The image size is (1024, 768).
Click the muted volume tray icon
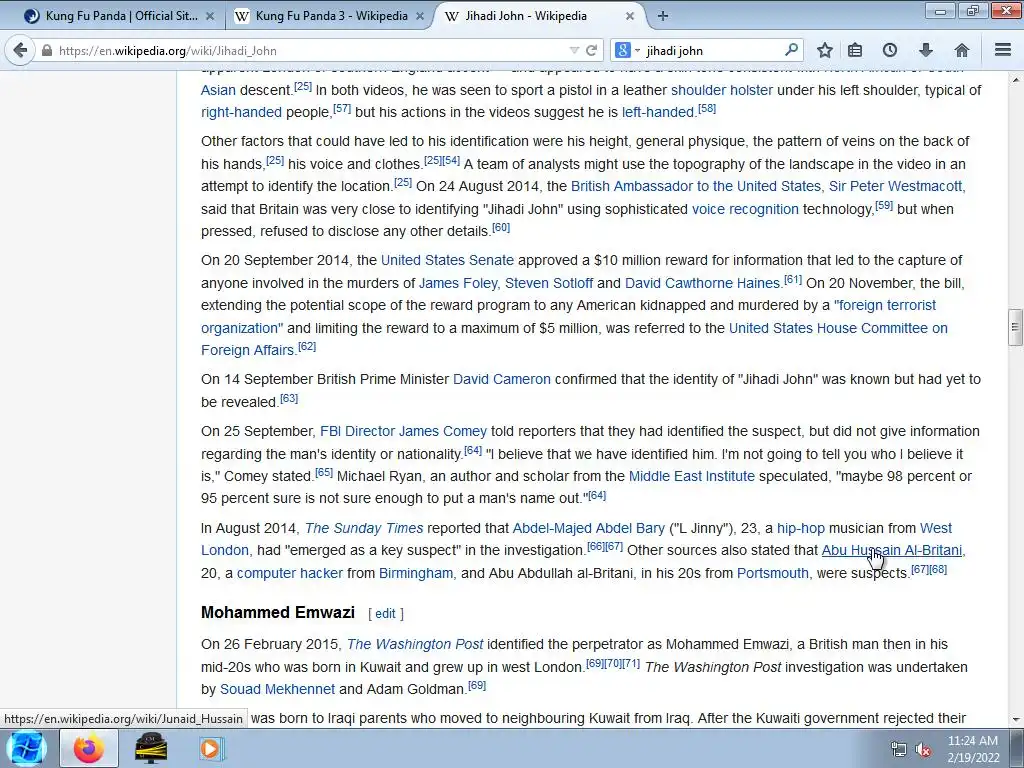[x=923, y=749]
